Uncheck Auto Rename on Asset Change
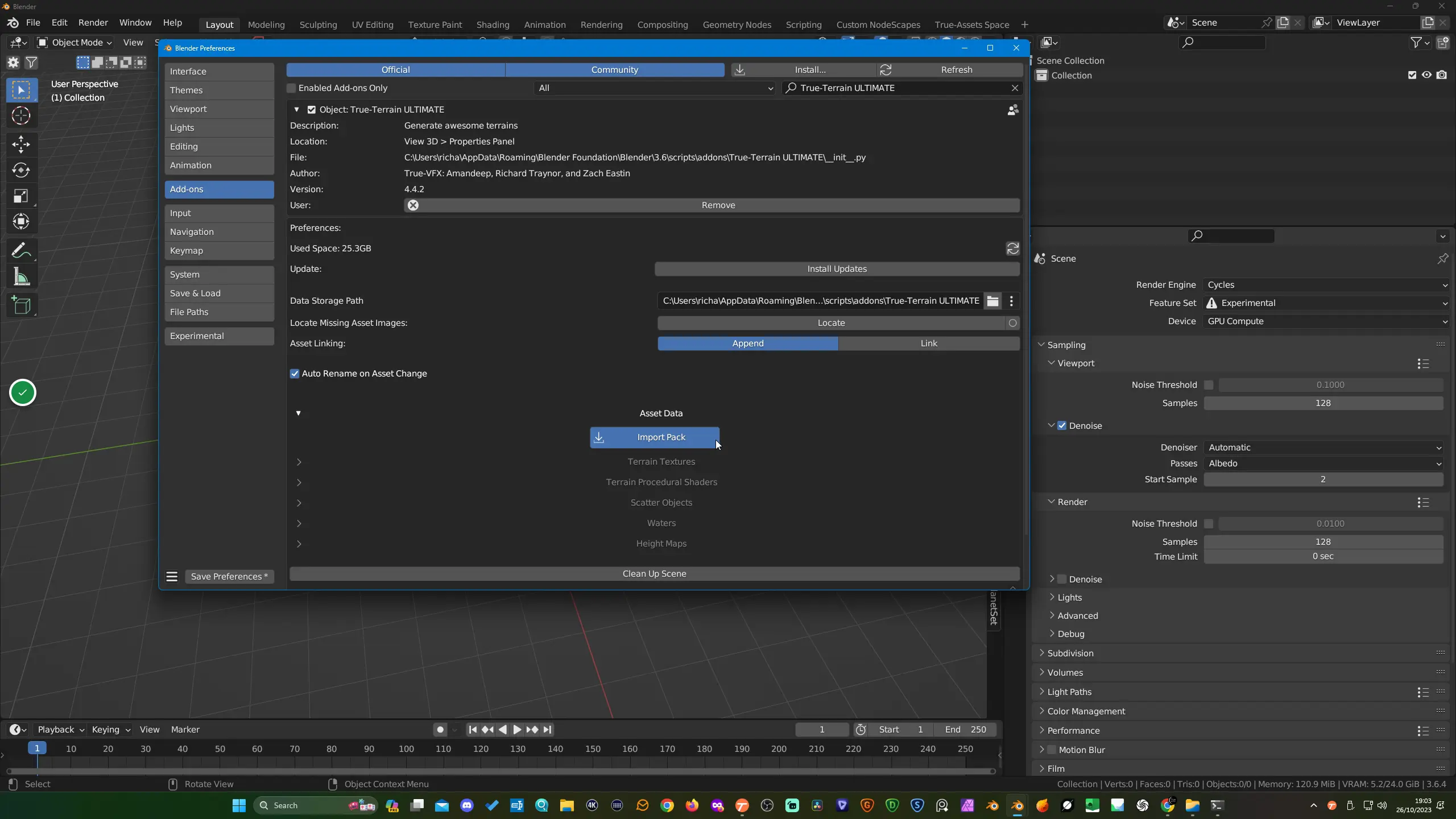The image size is (1456, 819). [x=295, y=374]
